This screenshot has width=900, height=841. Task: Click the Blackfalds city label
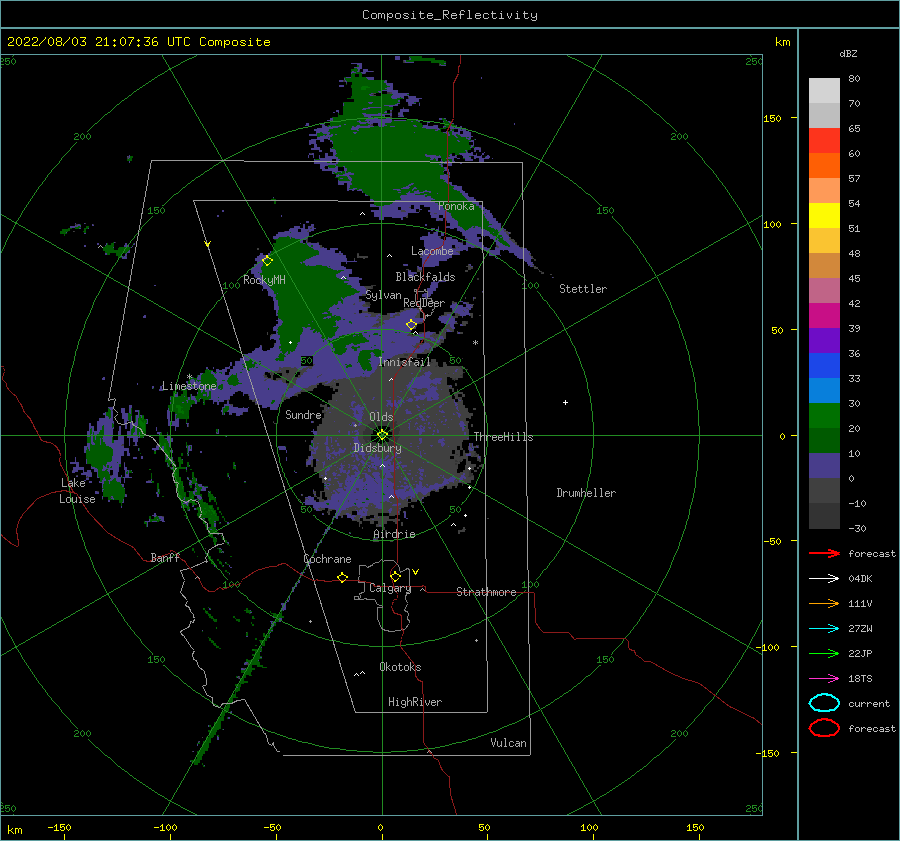(x=425, y=277)
